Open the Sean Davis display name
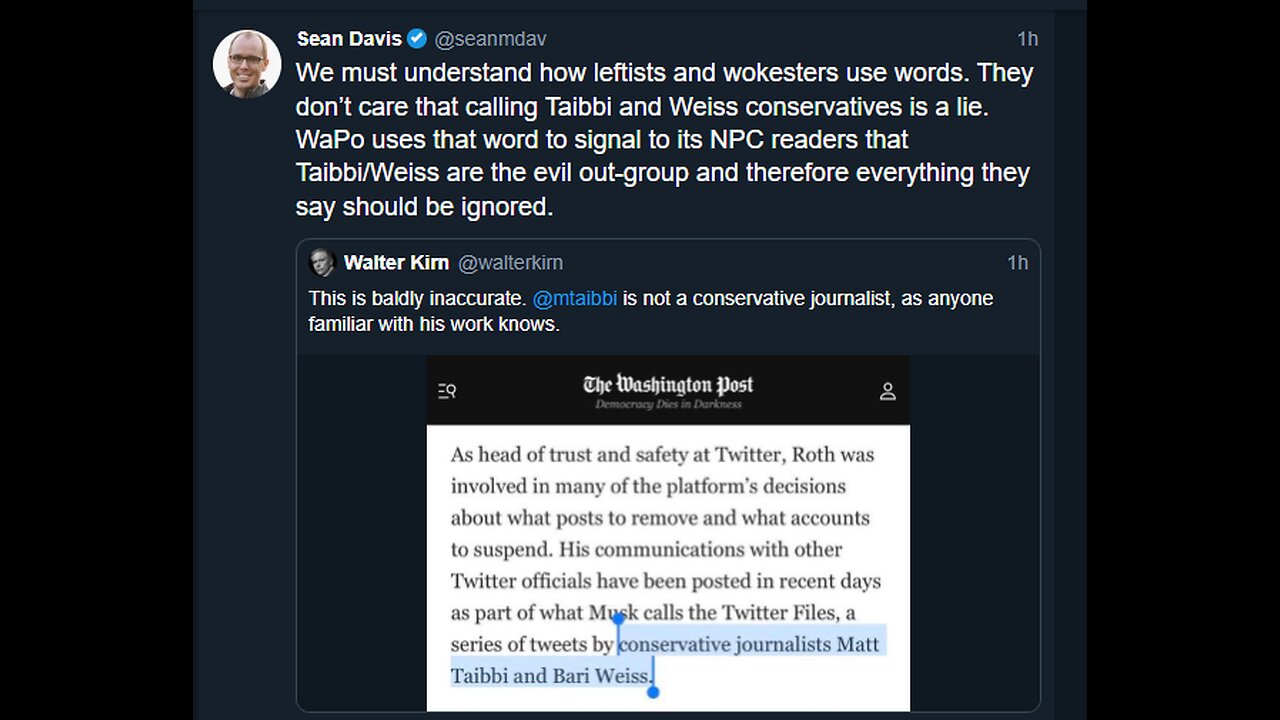 [x=349, y=39]
